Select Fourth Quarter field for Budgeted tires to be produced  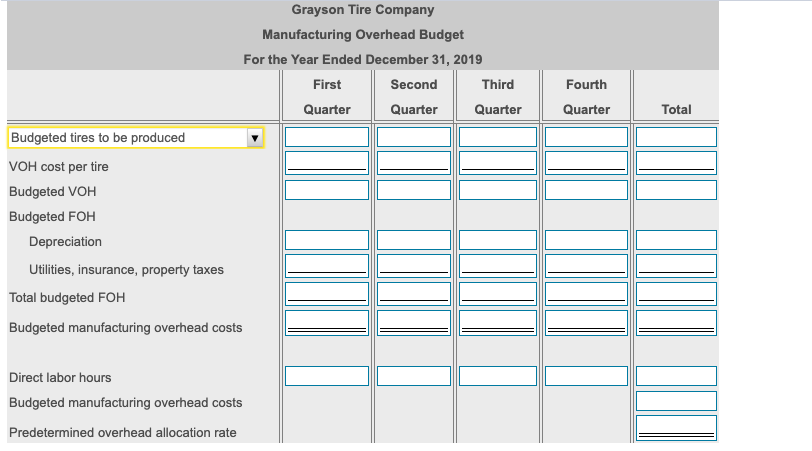[x=586, y=137]
